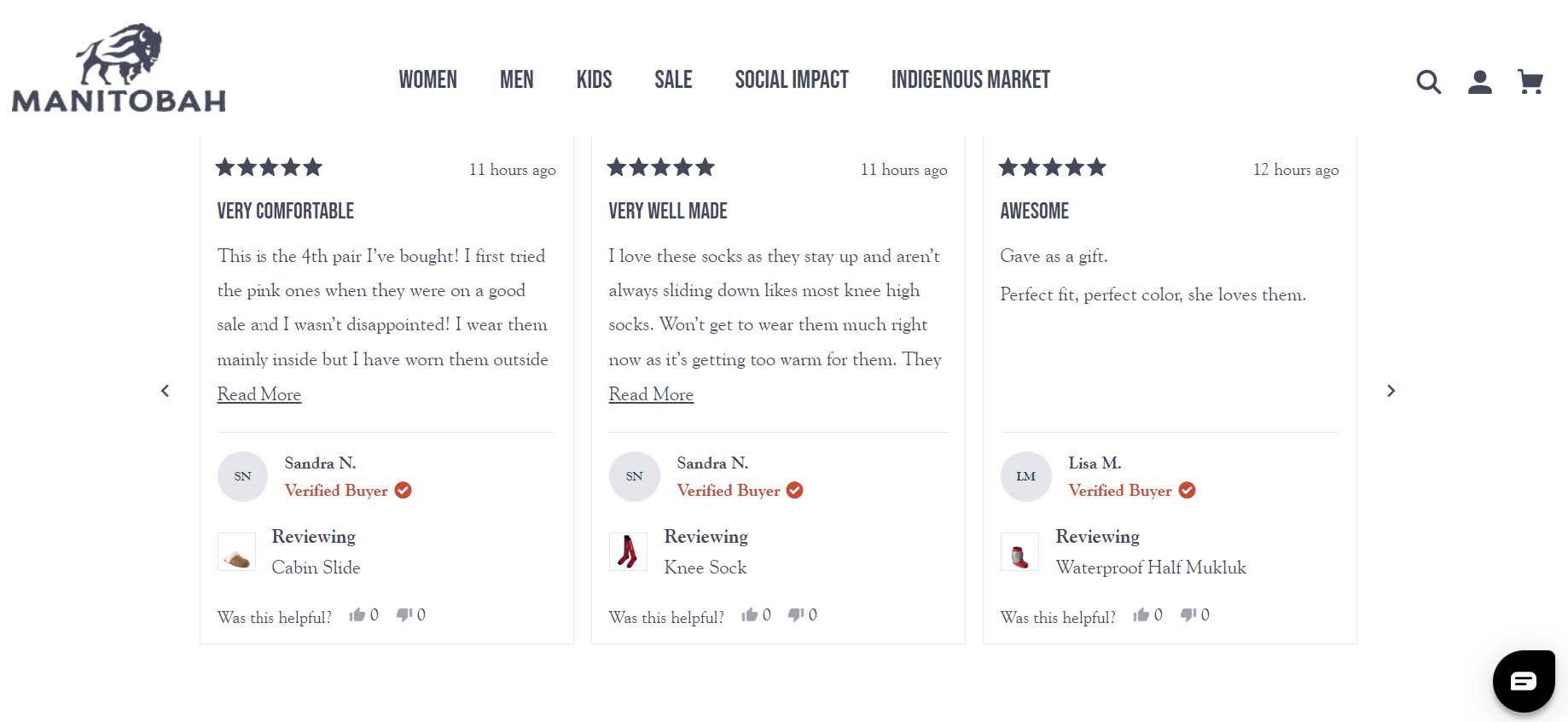The image size is (1568, 722).
Task: Open the INDIGENOUS MARKET menu
Action: [x=970, y=79]
